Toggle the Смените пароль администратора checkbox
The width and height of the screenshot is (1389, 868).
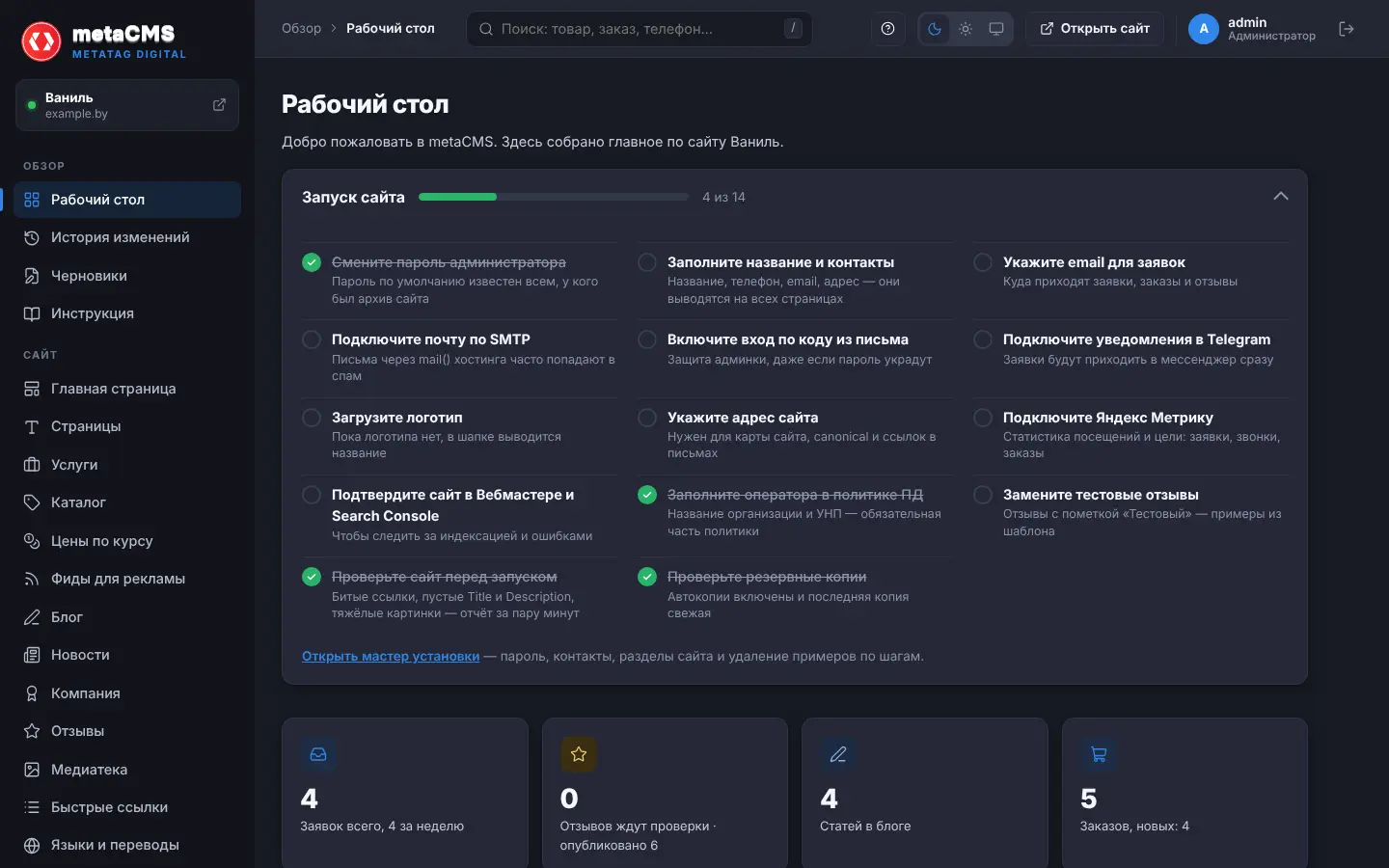tap(312, 262)
